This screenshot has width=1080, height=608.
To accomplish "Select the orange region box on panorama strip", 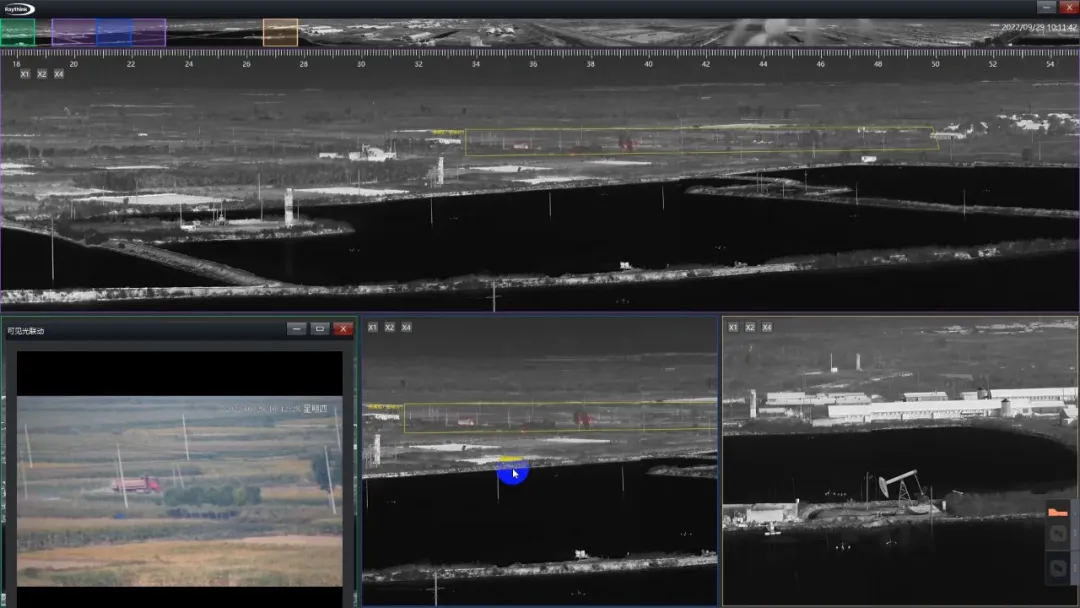I will coord(280,33).
